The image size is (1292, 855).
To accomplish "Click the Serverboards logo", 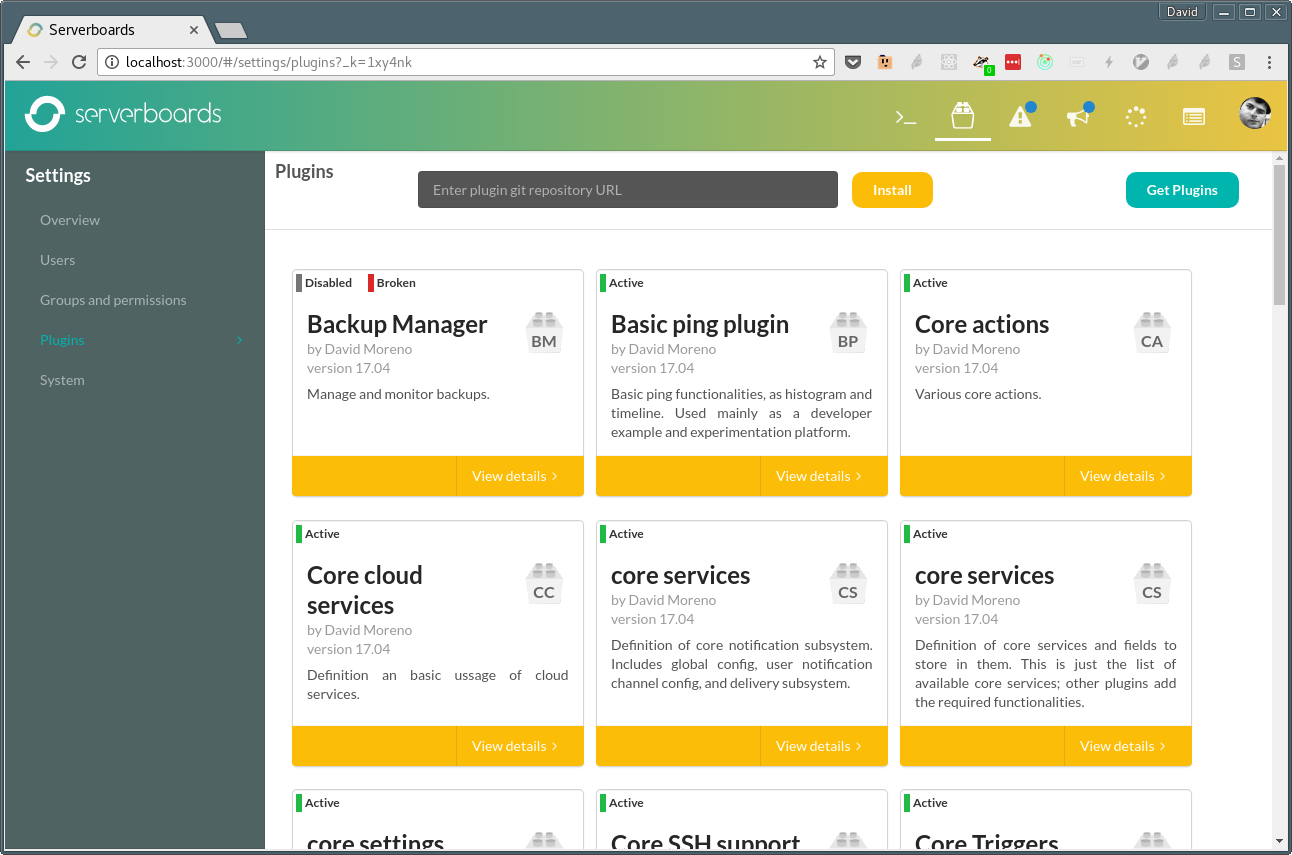I will [x=122, y=114].
